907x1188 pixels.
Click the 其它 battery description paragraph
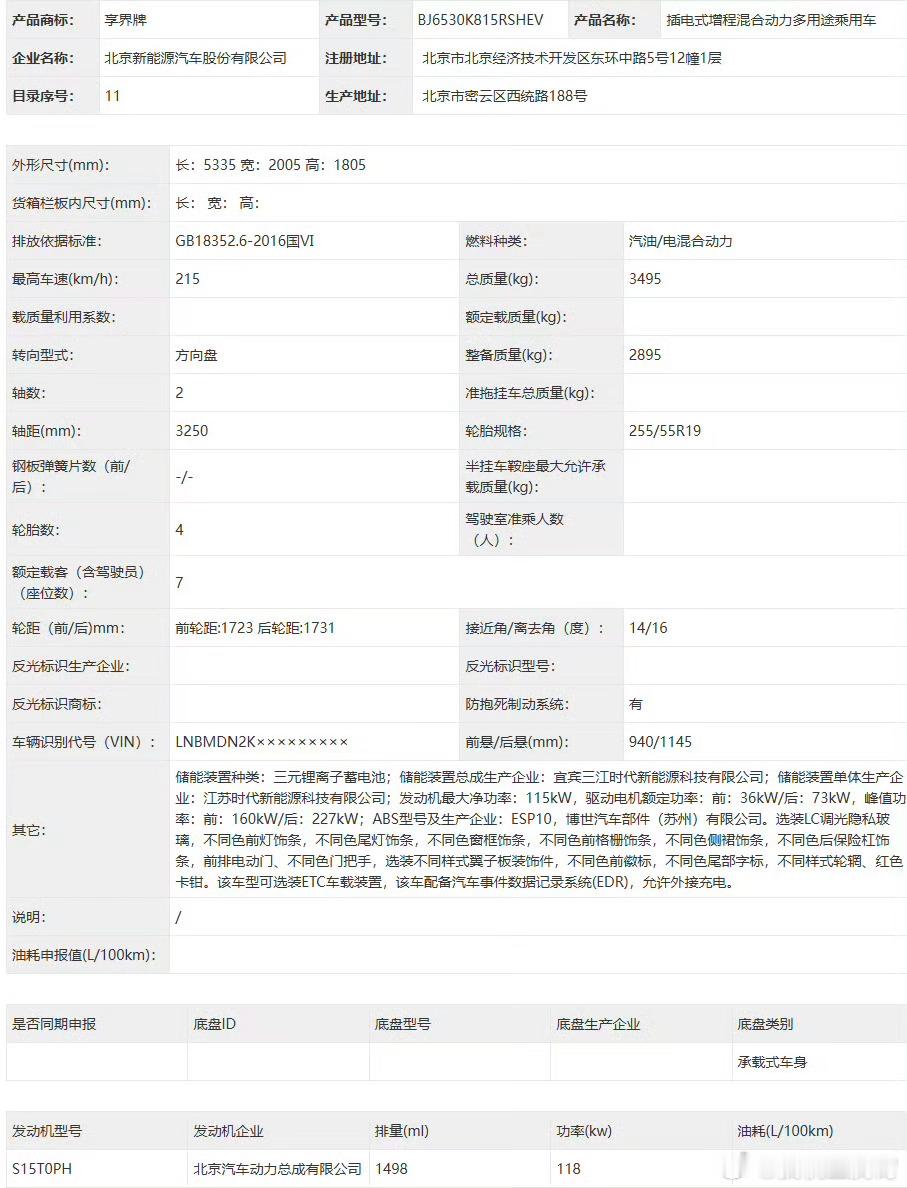point(540,830)
